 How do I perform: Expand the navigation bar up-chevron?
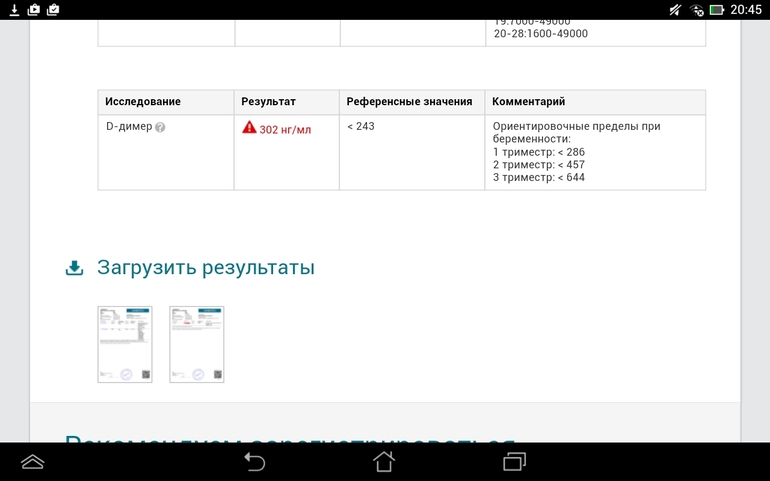[x=33, y=461]
